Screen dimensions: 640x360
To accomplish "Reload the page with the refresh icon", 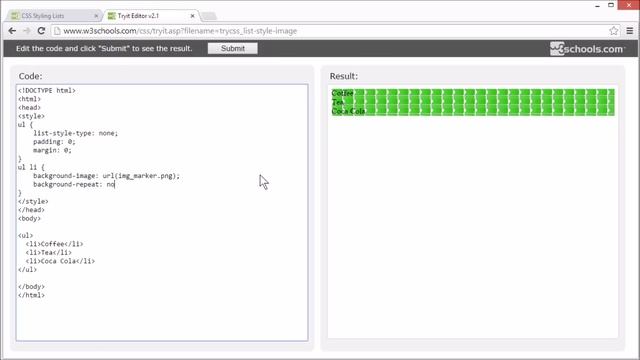I will point(41,31).
